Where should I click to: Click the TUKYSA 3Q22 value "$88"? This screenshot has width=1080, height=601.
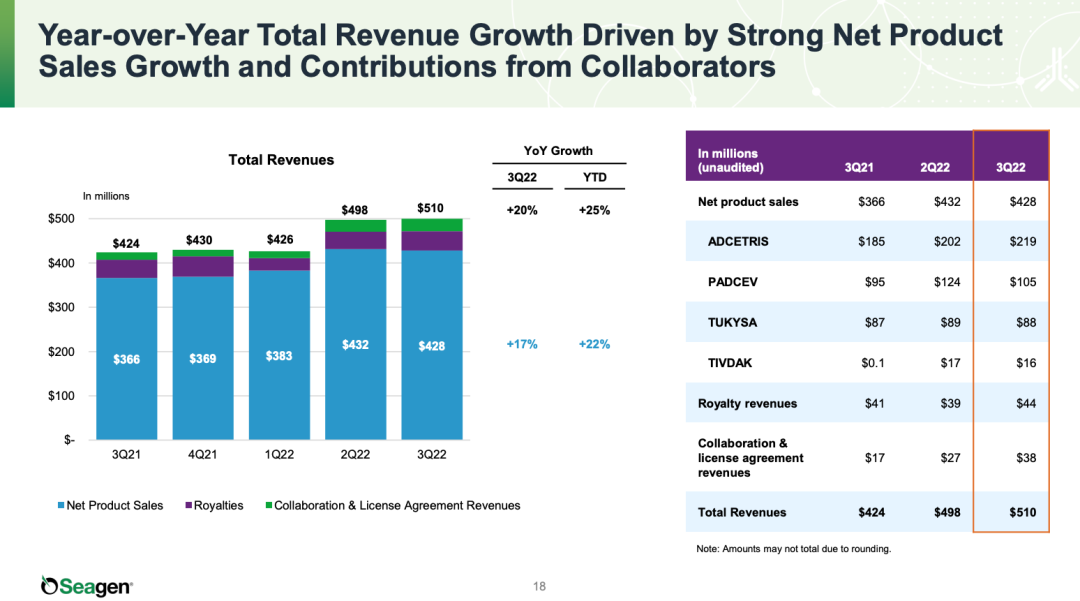point(1026,323)
